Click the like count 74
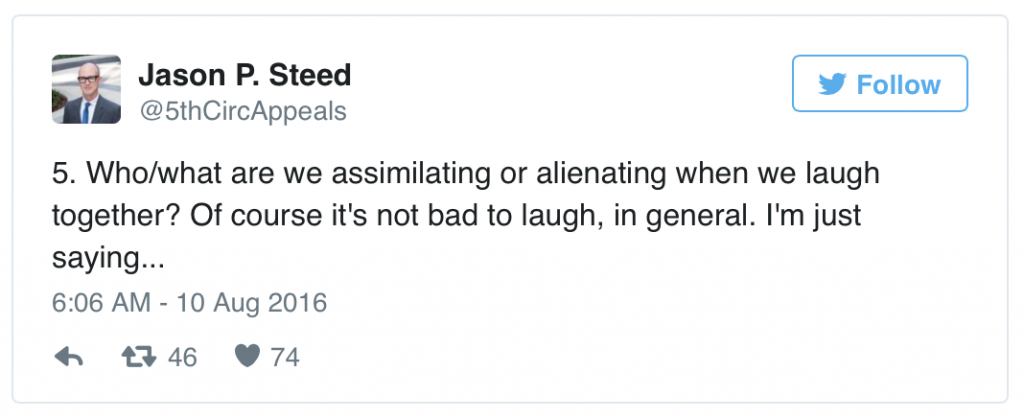 [x=285, y=357]
